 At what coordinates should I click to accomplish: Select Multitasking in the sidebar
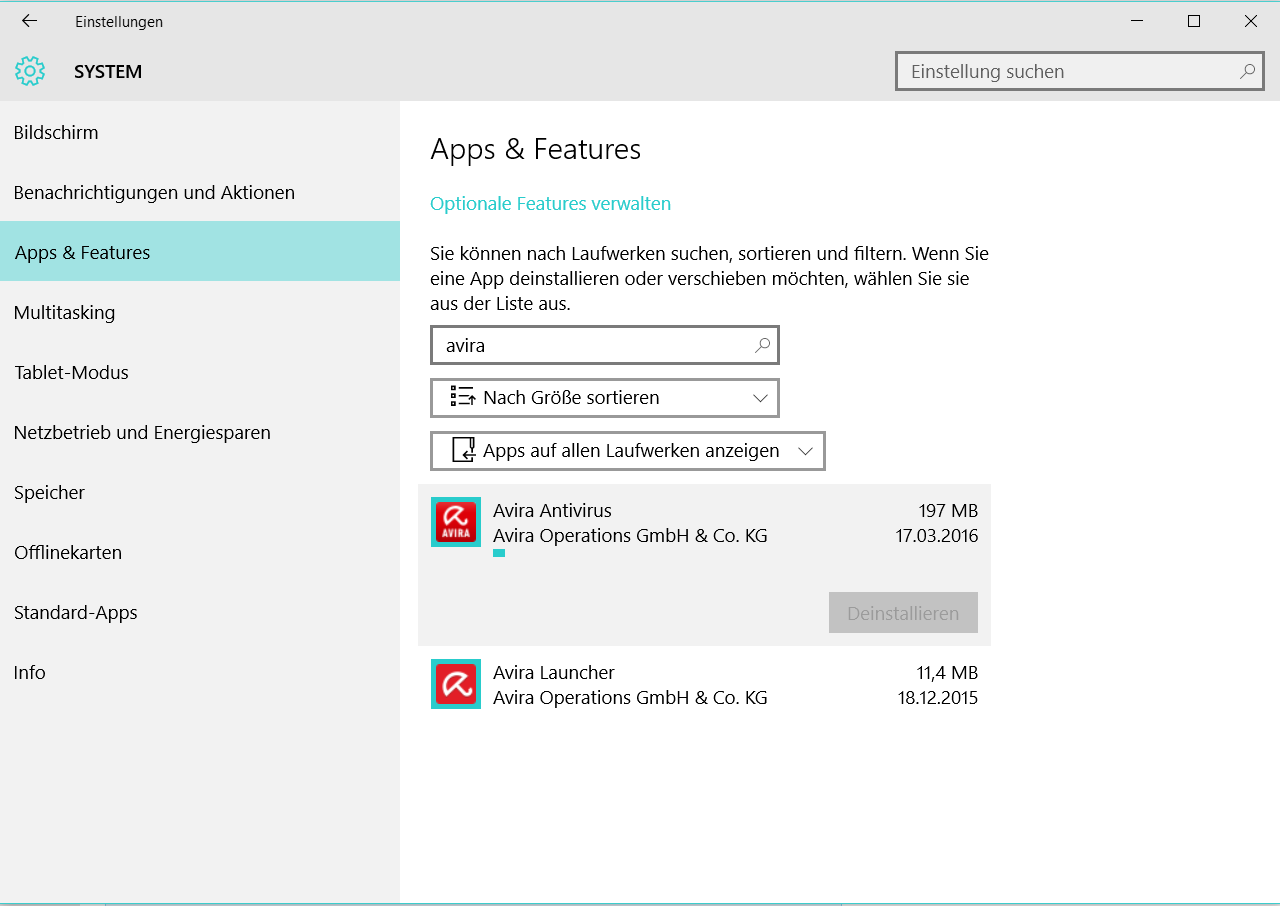point(64,313)
